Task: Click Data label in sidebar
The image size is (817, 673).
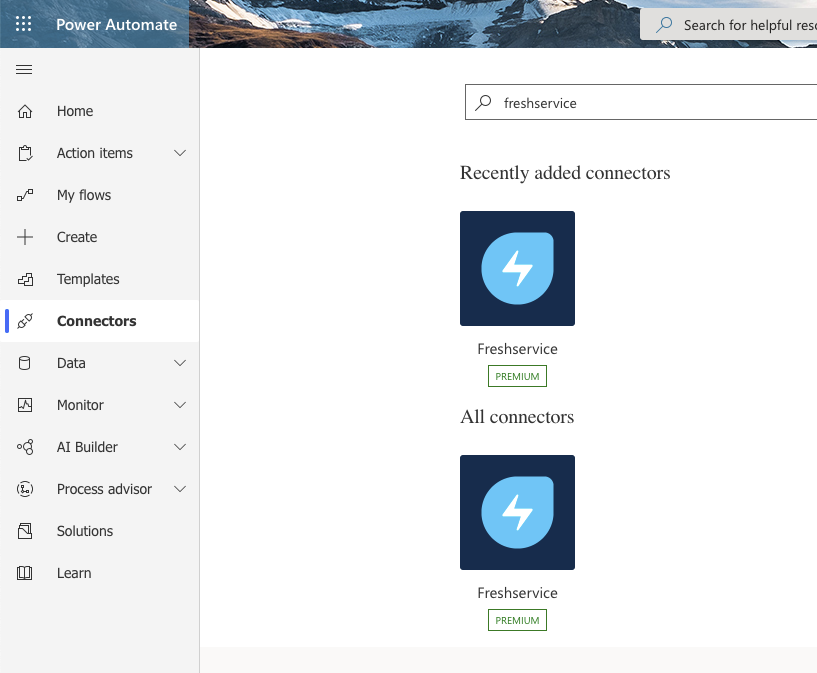Action: [x=71, y=363]
